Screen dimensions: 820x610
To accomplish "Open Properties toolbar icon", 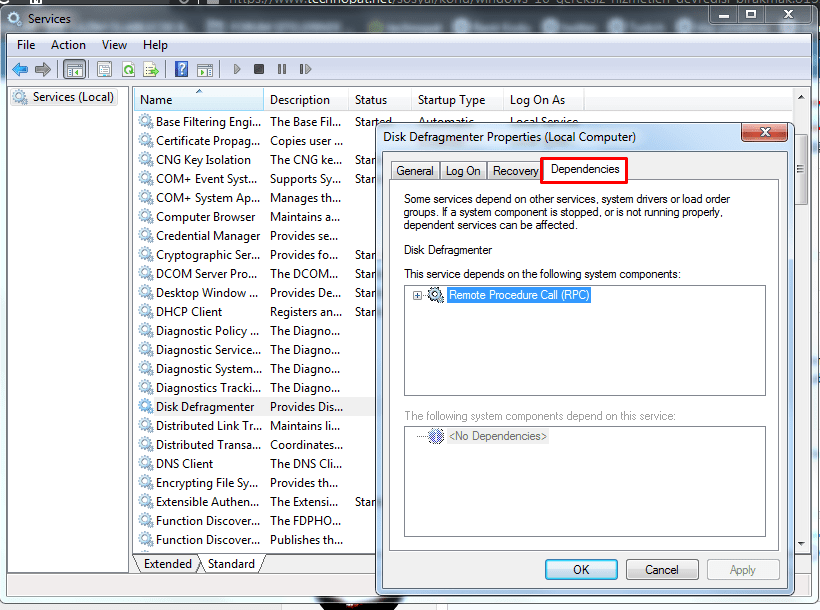I will 105,69.
